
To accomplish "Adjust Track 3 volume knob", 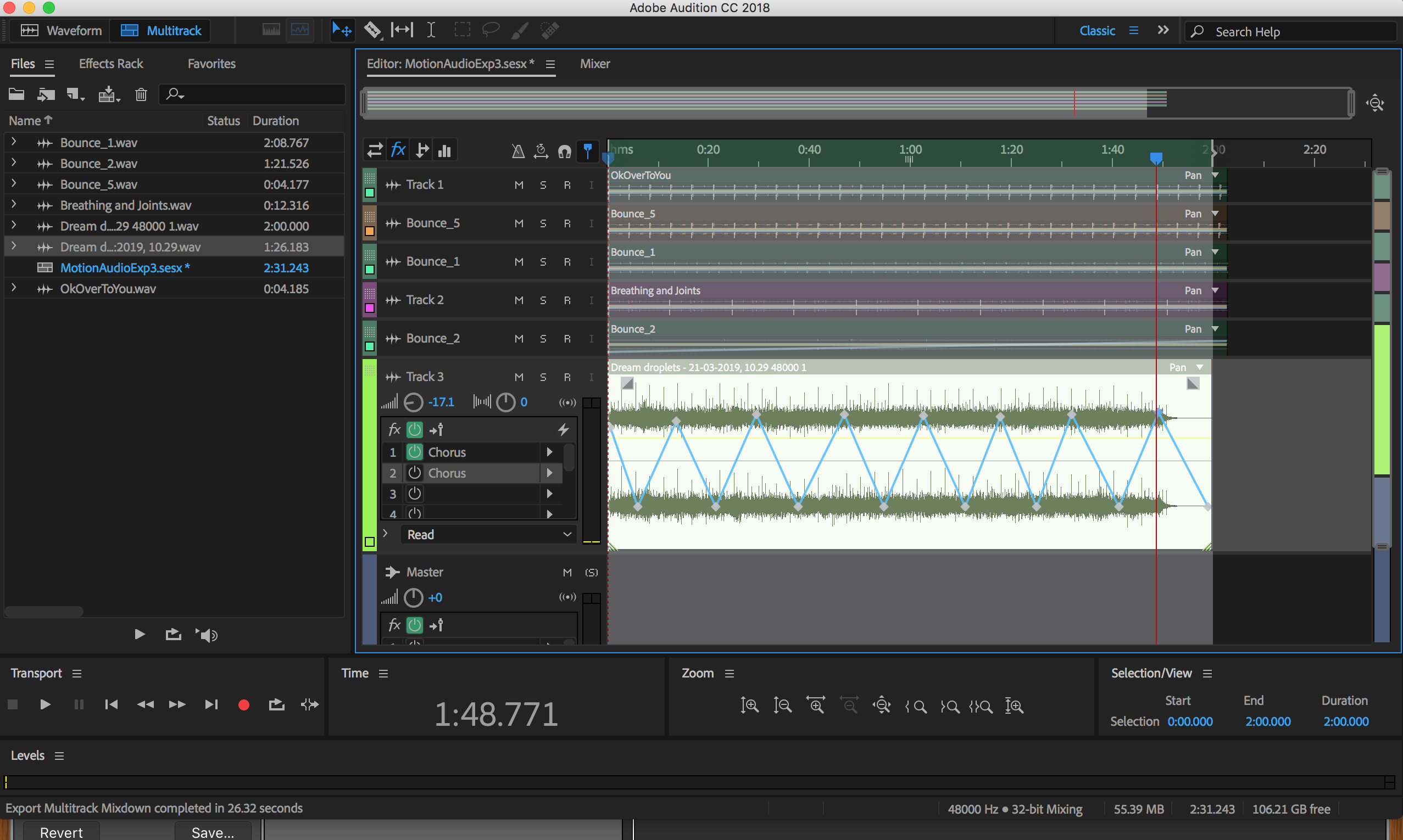I will pos(413,402).
